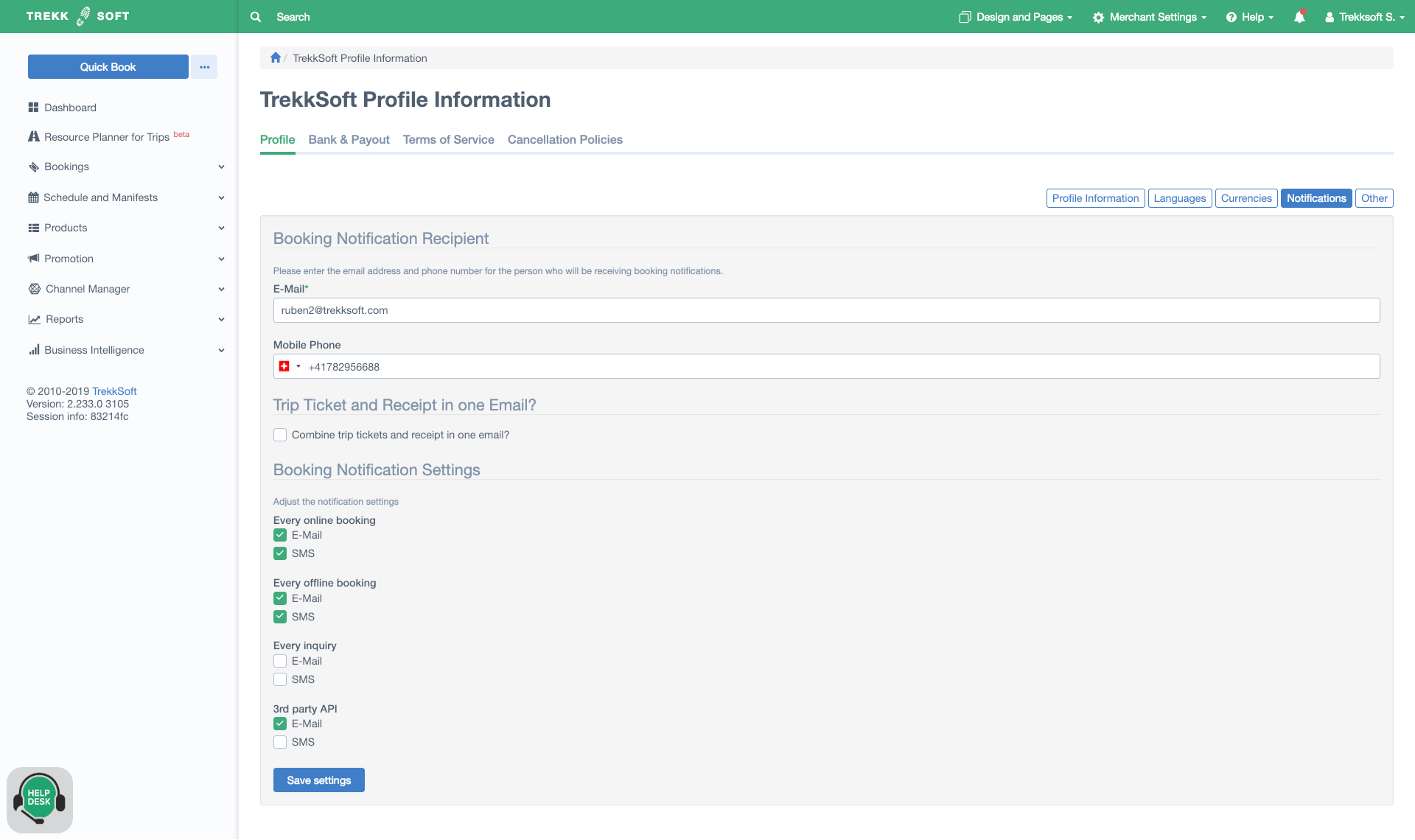Click the Promotion megaphone icon
1415x840 pixels.
point(34,259)
